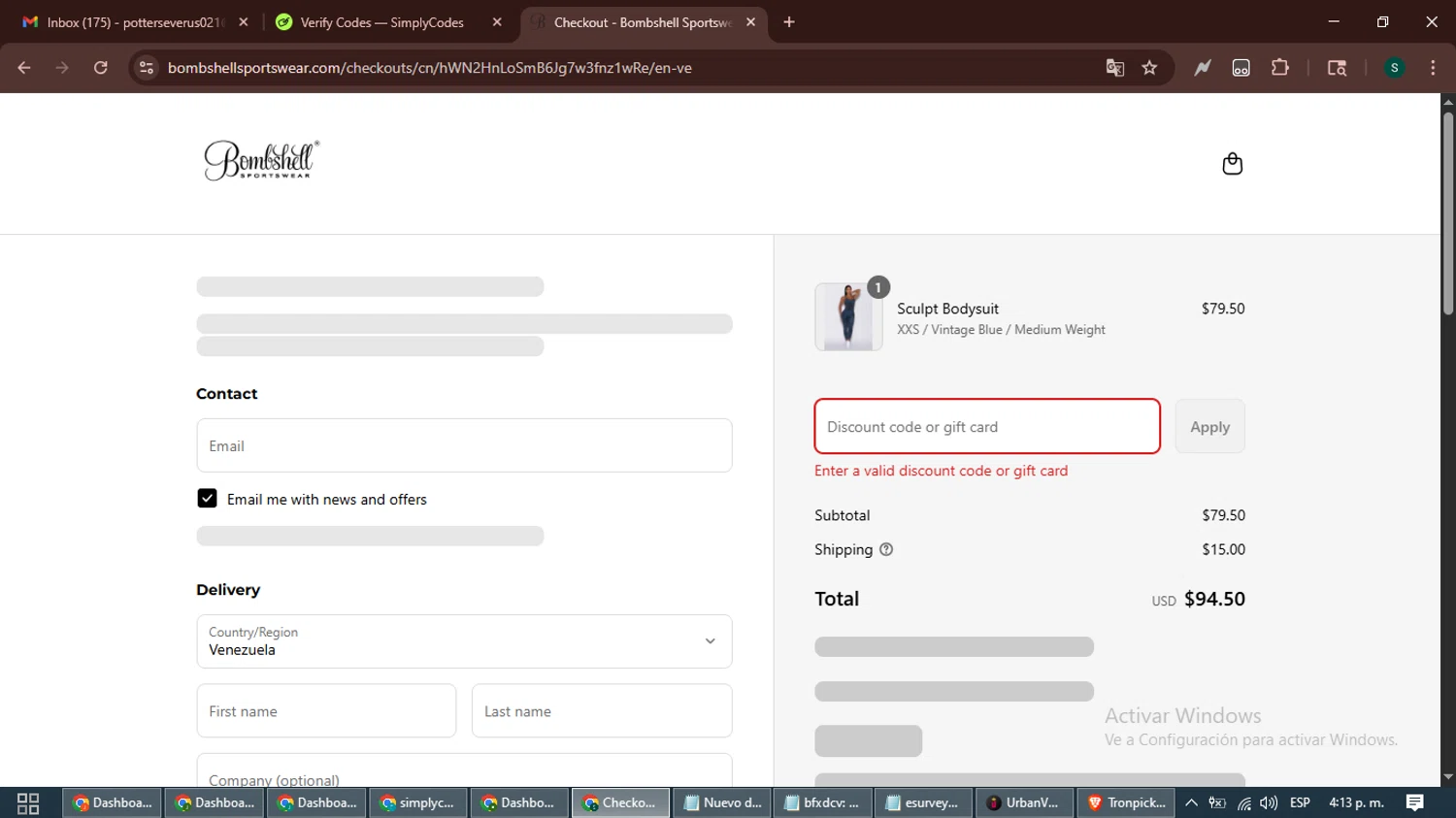
Task: Switch to Inbox Gmail tab
Action: 134,22
